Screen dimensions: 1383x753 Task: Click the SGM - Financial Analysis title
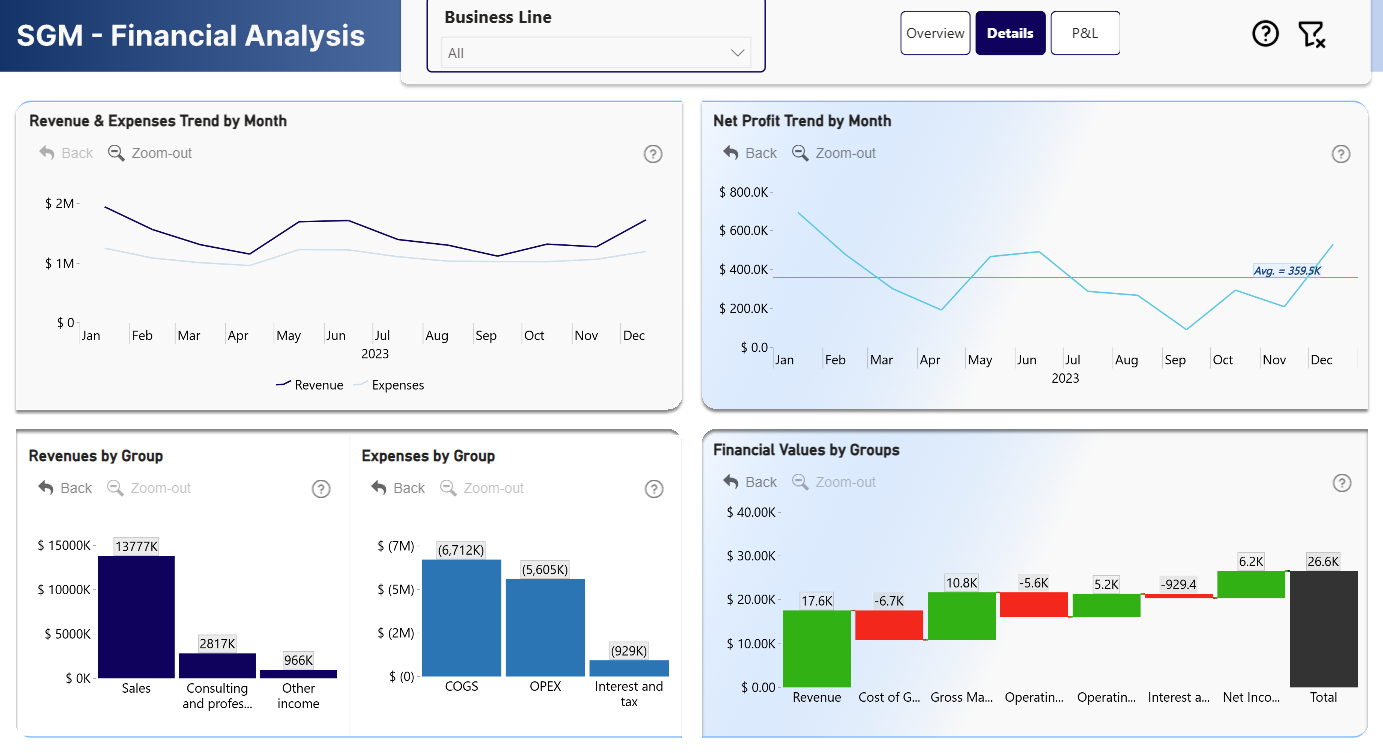(191, 36)
